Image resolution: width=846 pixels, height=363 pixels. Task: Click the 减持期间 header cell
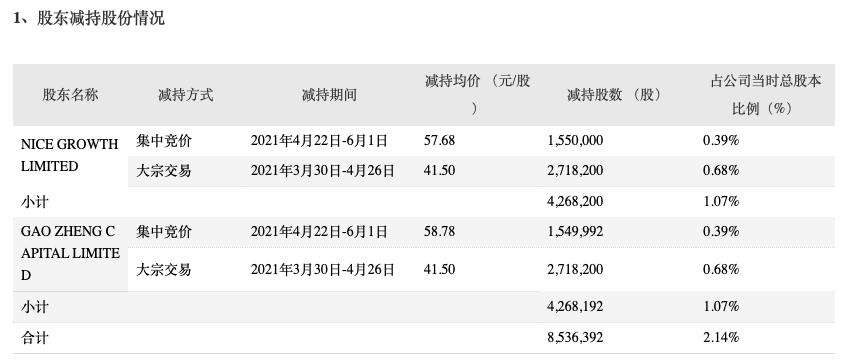329,95
